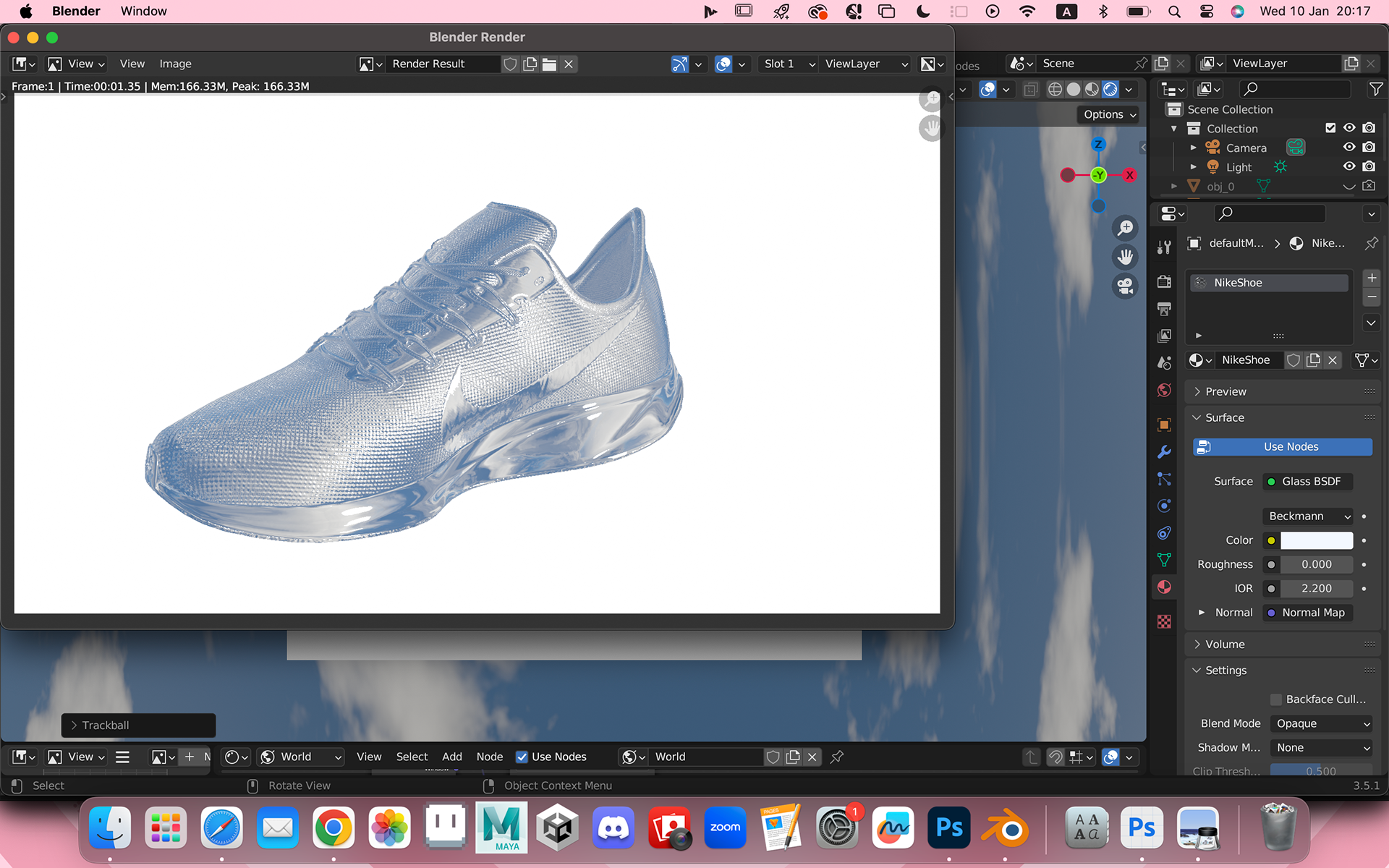The image size is (1389, 868).
Task: Enable Backface Culling checkbox
Action: [1276, 699]
